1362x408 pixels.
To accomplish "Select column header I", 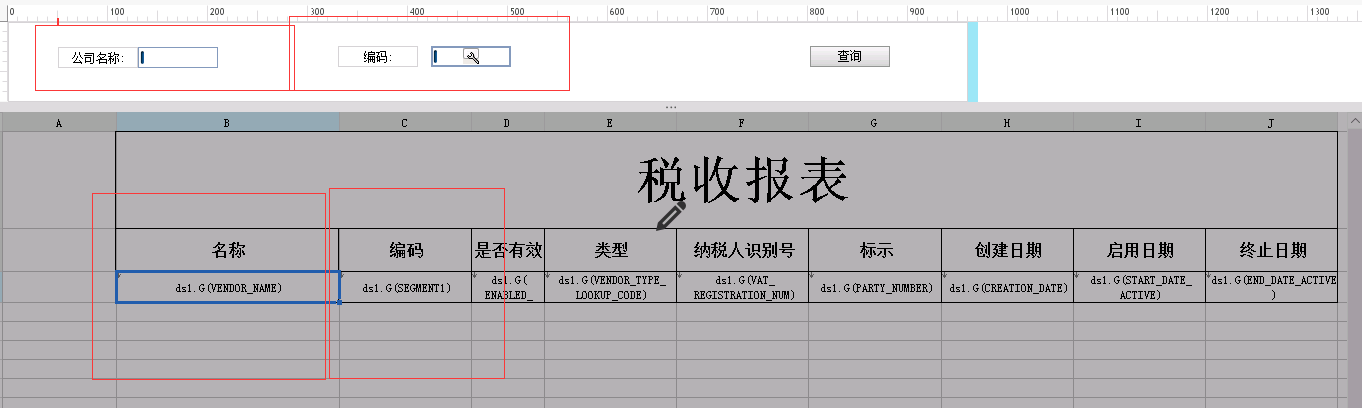I will pyautogui.click(x=1139, y=122).
